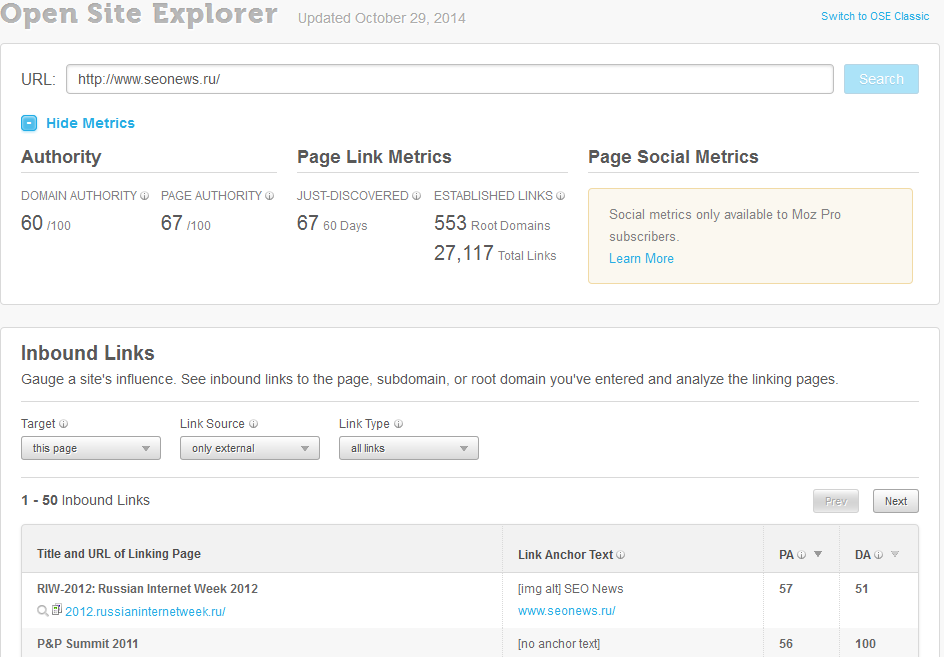The image size is (944, 657).
Task: Click the '[no anchor text]' cell
Action: tap(559, 644)
